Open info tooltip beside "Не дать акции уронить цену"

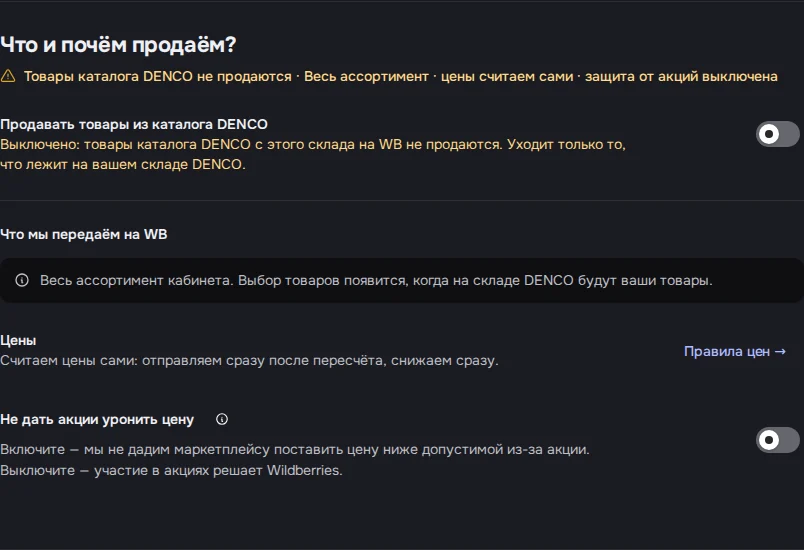[222, 419]
